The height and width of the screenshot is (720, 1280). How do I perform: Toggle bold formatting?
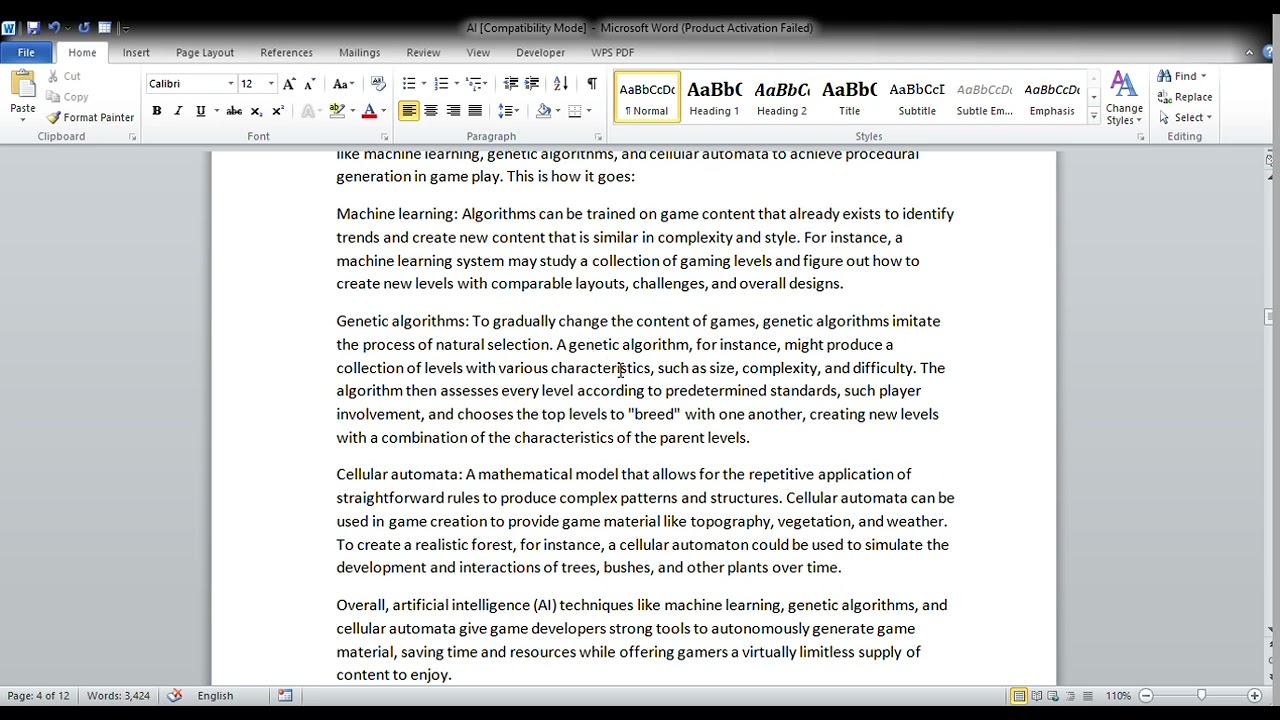coord(157,111)
